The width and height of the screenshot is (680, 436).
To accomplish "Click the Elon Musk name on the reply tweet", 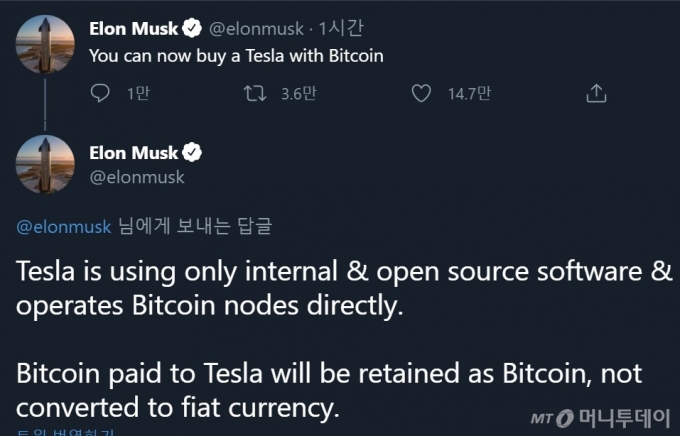I will coord(134,153).
